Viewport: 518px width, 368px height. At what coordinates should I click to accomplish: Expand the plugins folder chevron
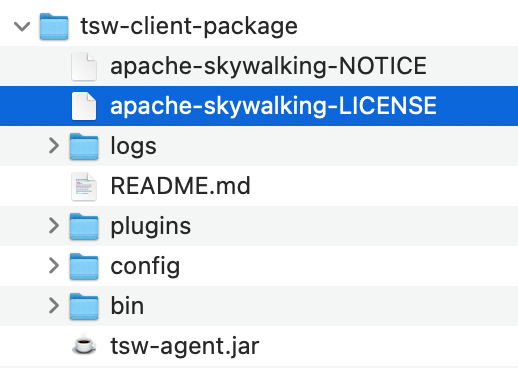[x=54, y=226]
